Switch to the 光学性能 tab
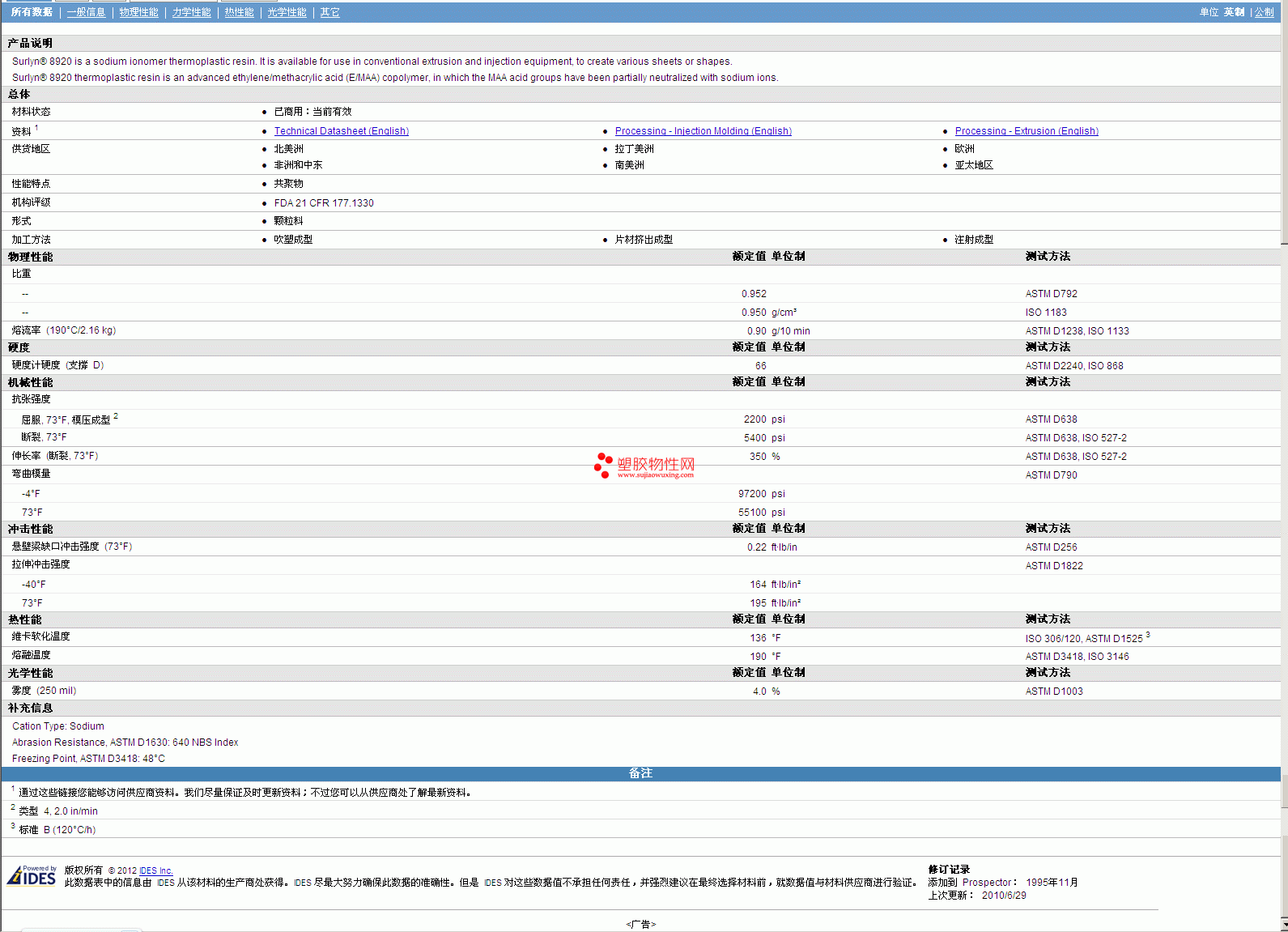The image size is (1288, 932). (x=287, y=12)
